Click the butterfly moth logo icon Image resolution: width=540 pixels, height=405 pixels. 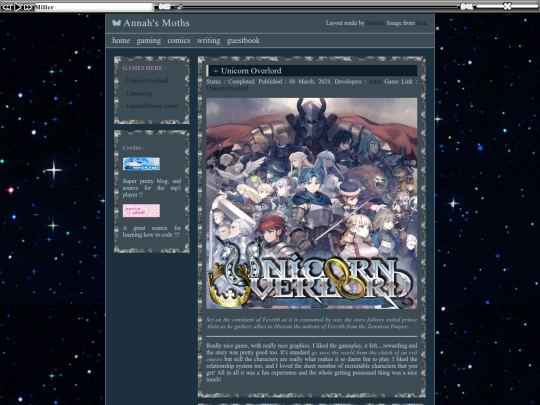coord(116,23)
